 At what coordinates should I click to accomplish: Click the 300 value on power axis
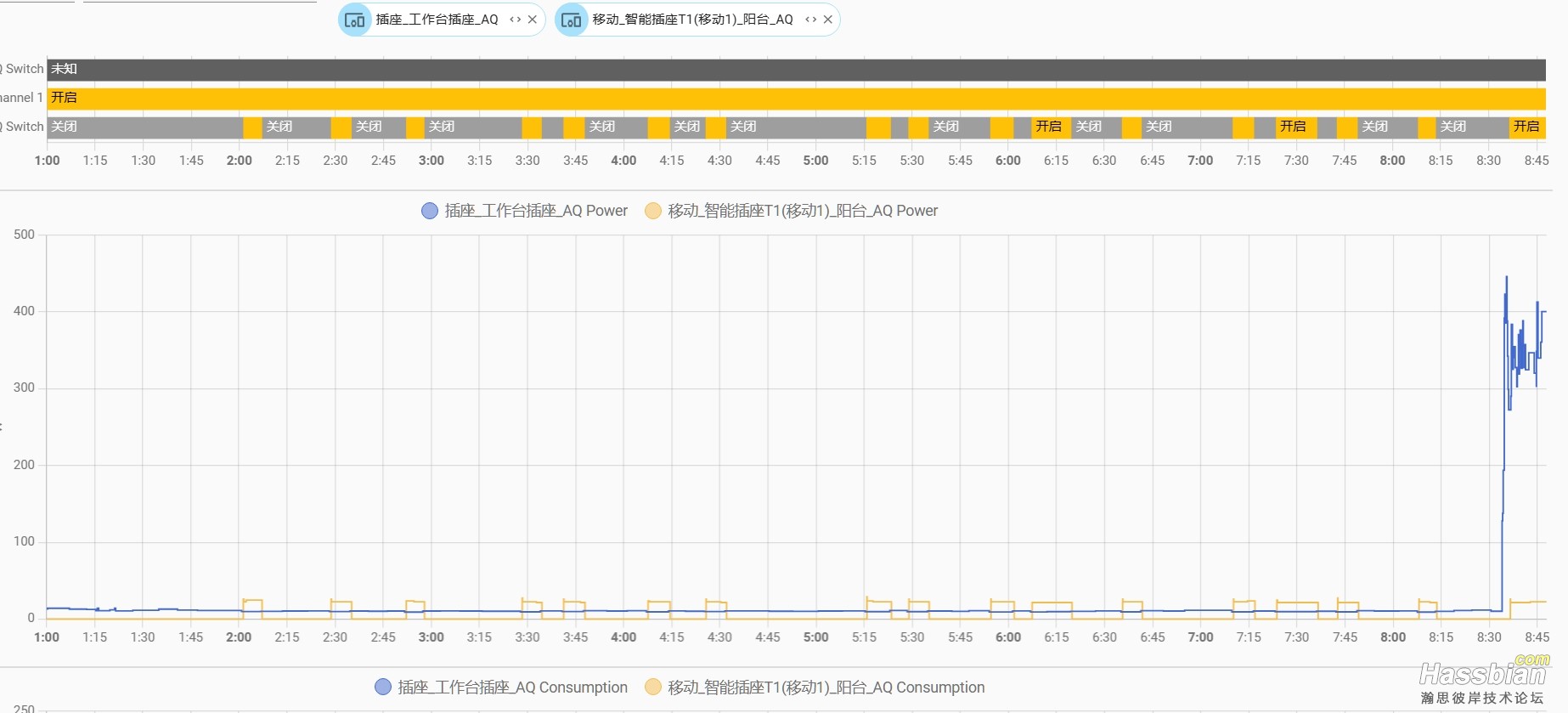24,388
